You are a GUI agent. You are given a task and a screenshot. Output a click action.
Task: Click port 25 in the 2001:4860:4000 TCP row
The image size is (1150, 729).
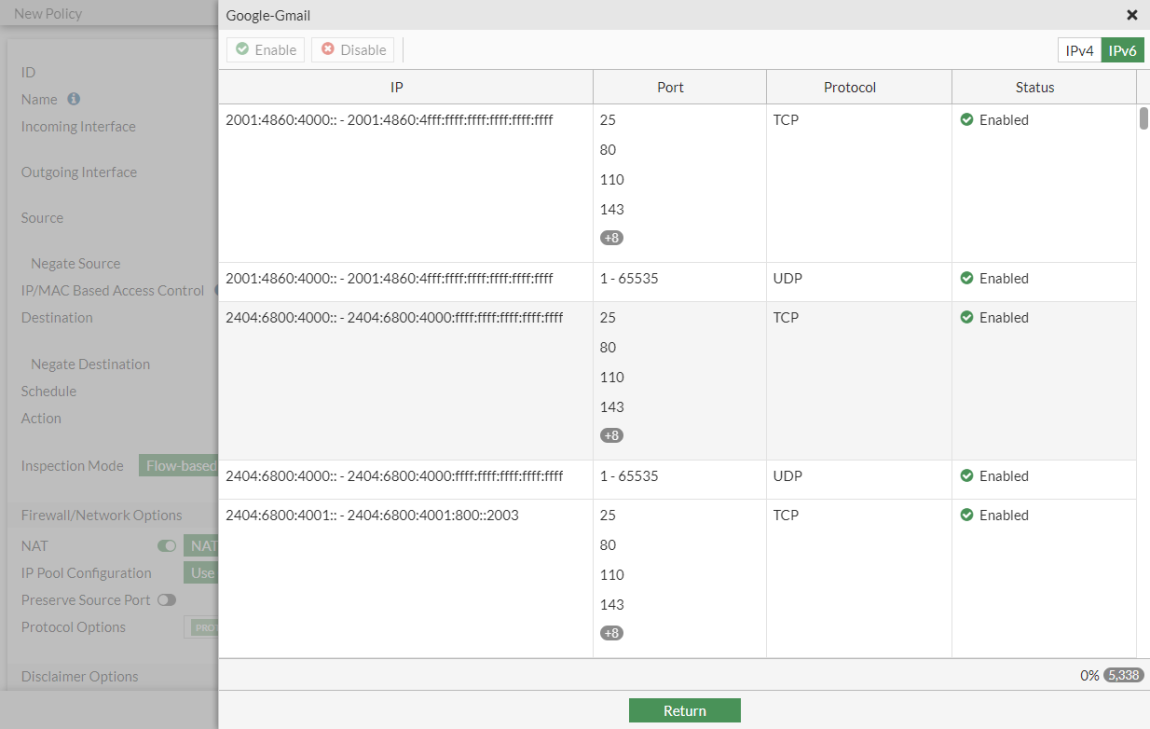click(x=608, y=120)
